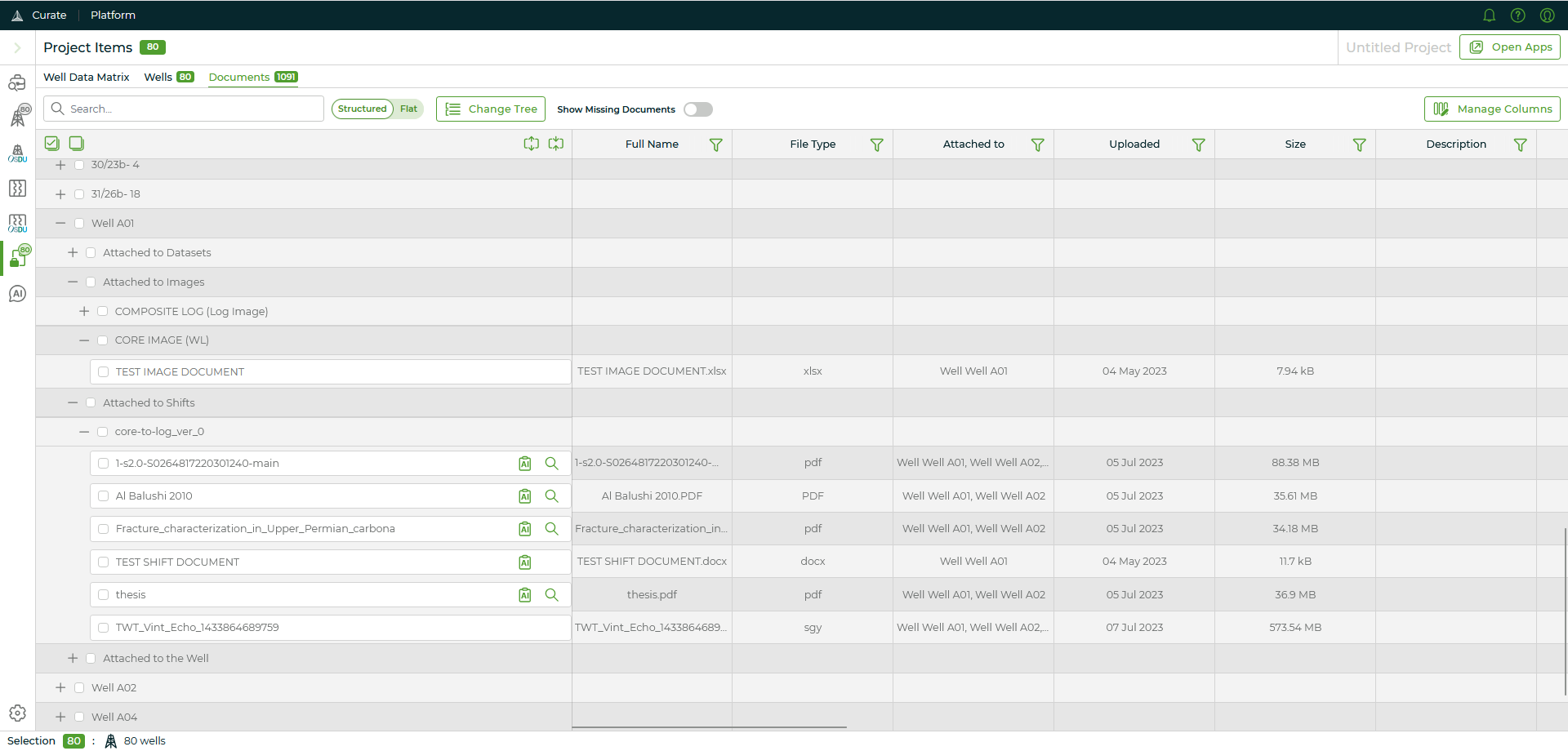Click the expand all tree icon
Viewport: 1568px width, 751px height.
click(x=532, y=144)
